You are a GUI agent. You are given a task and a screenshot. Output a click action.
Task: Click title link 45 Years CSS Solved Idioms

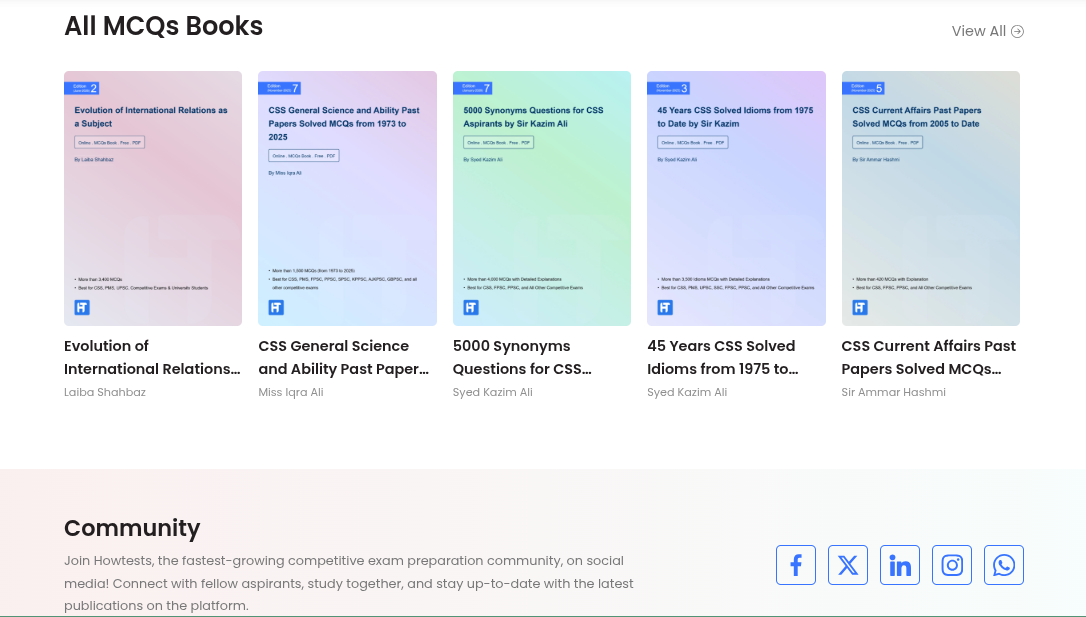coord(723,357)
